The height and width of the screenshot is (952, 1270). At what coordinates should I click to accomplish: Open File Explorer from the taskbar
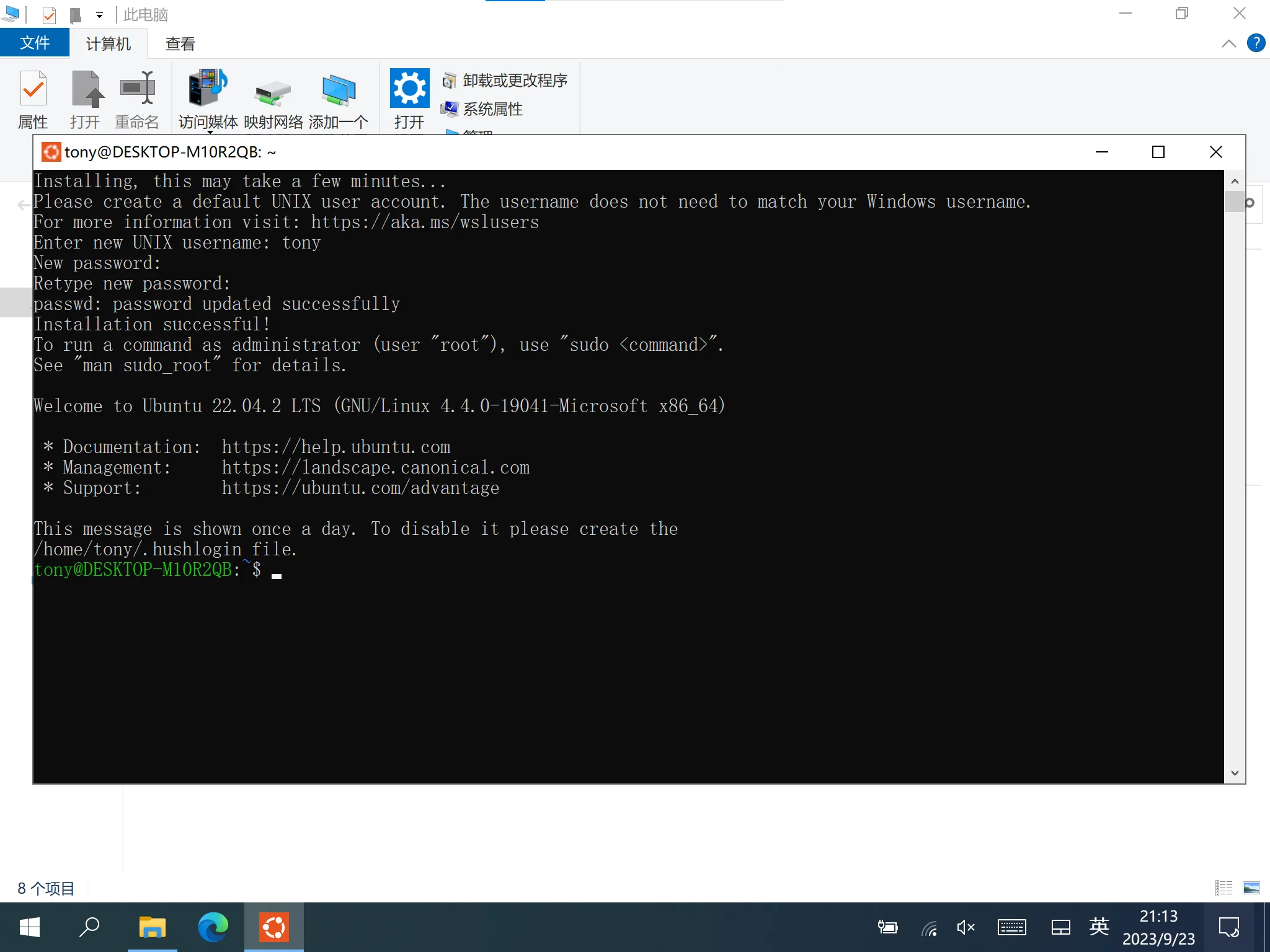[152, 927]
